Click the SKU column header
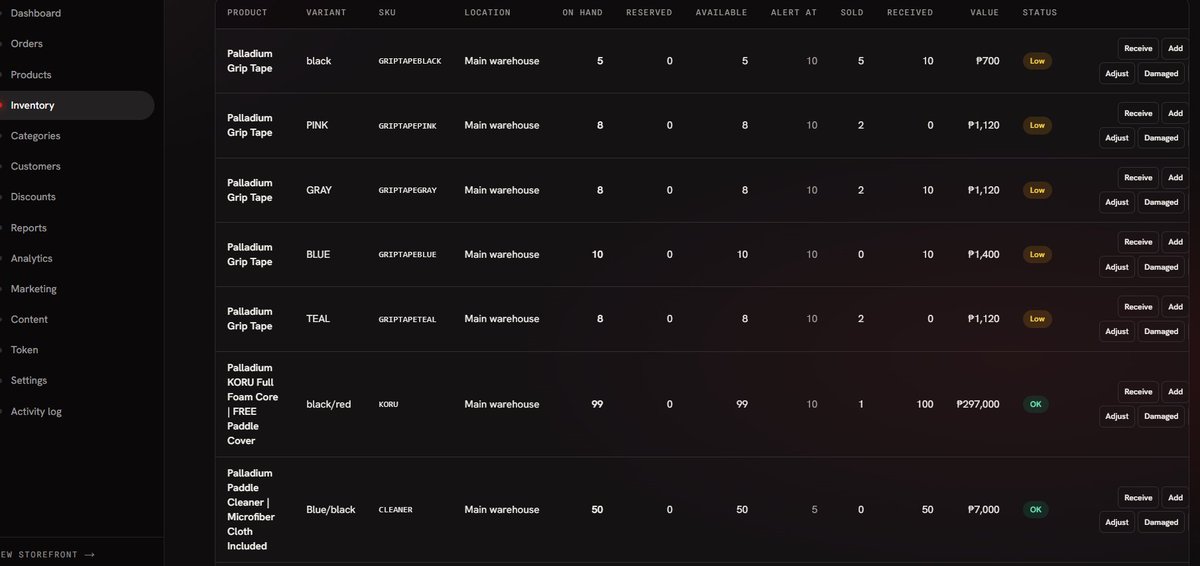Viewport: 1200px width, 566px height. tap(387, 13)
